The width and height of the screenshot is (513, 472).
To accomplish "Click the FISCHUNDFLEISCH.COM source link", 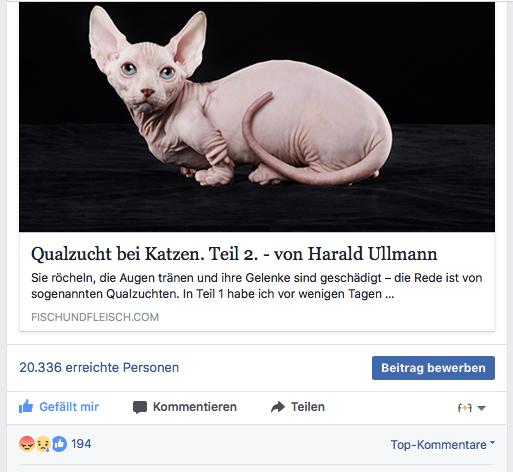I will click(95, 317).
